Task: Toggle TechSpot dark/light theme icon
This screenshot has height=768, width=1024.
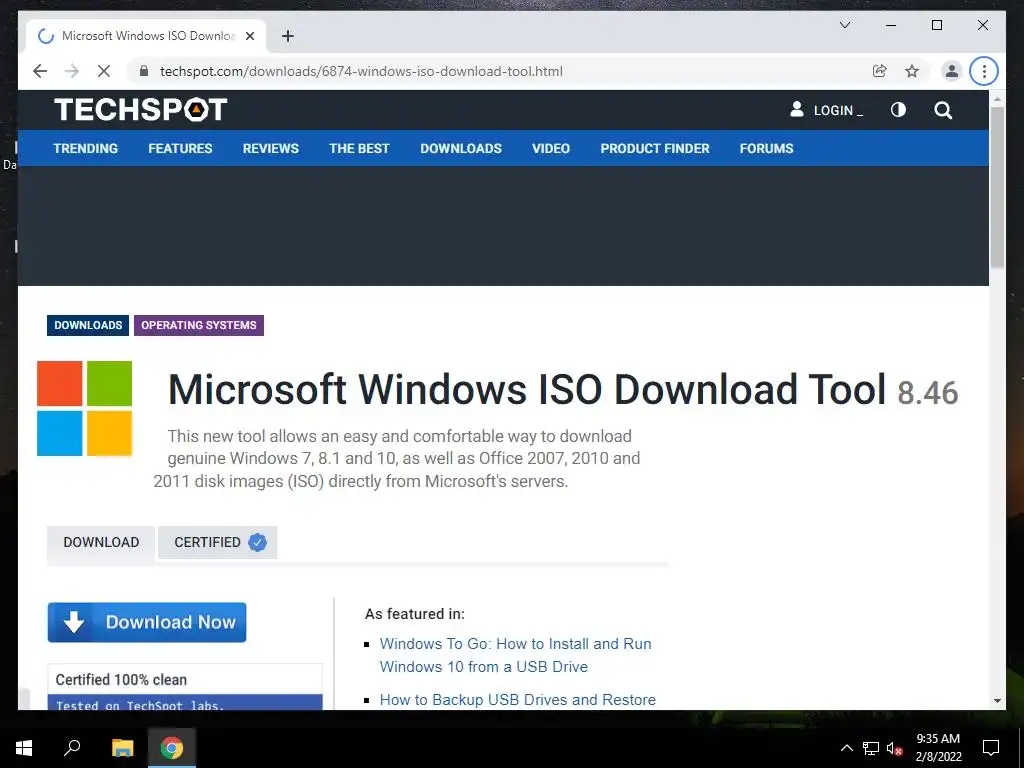Action: click(x=898, y=110)
